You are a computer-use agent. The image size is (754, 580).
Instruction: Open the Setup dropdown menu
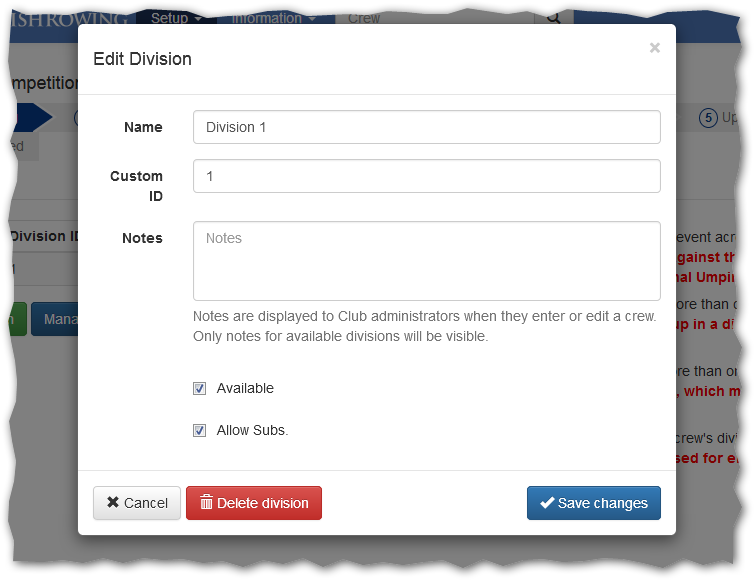(176, 17)
